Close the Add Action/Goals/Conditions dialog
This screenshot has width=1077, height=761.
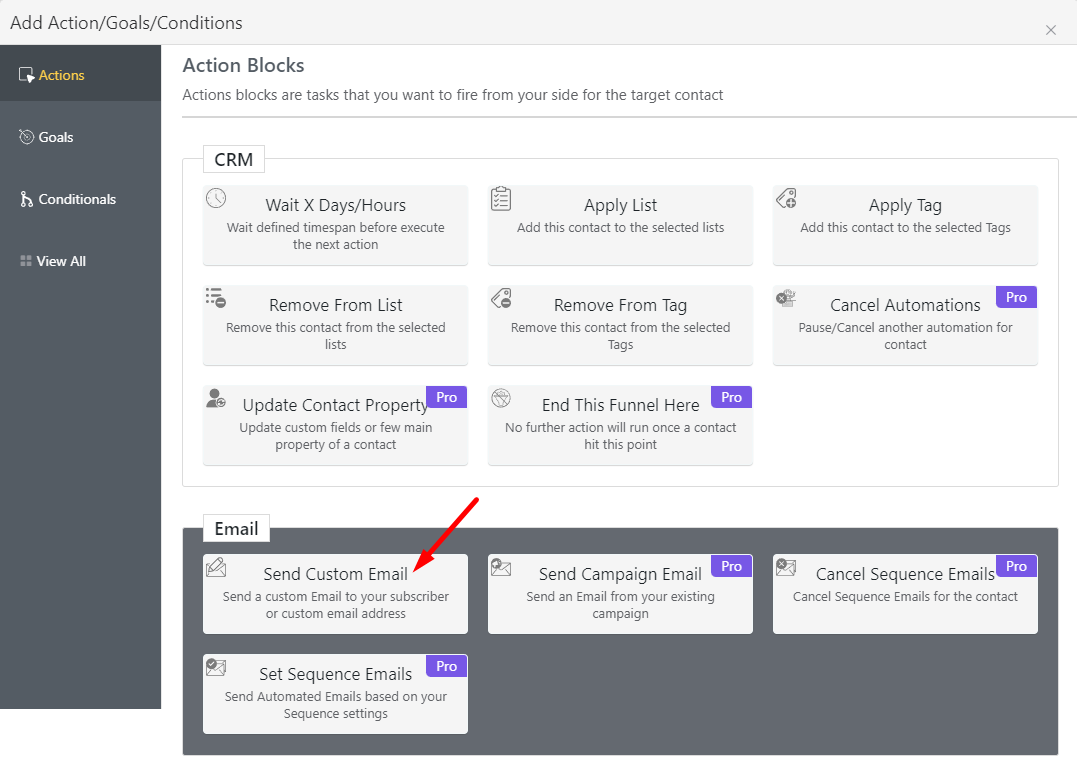pos(1051,30)
